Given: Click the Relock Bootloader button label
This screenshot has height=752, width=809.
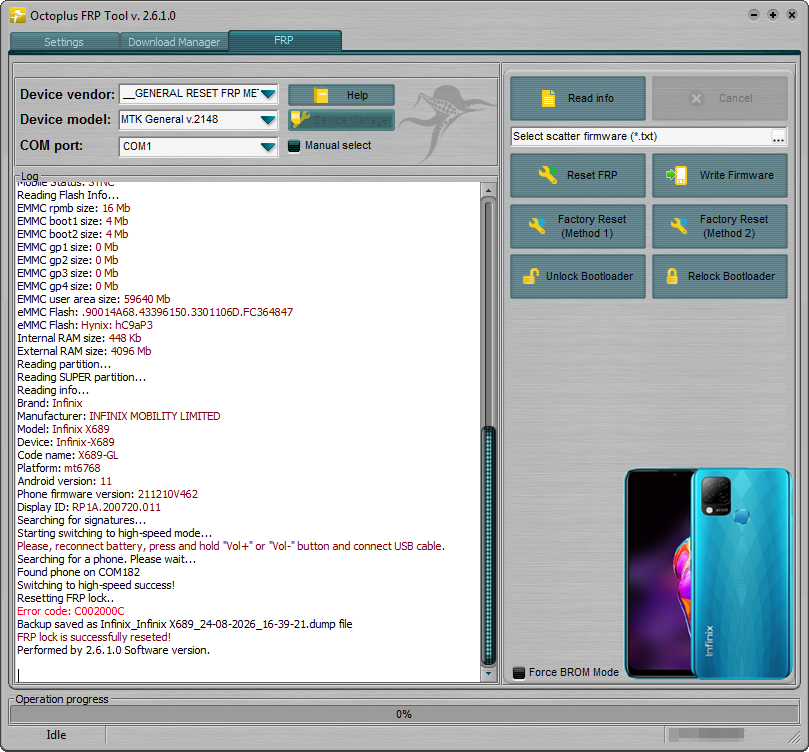Looking at the screenshot, I should [x=731, y=276].
